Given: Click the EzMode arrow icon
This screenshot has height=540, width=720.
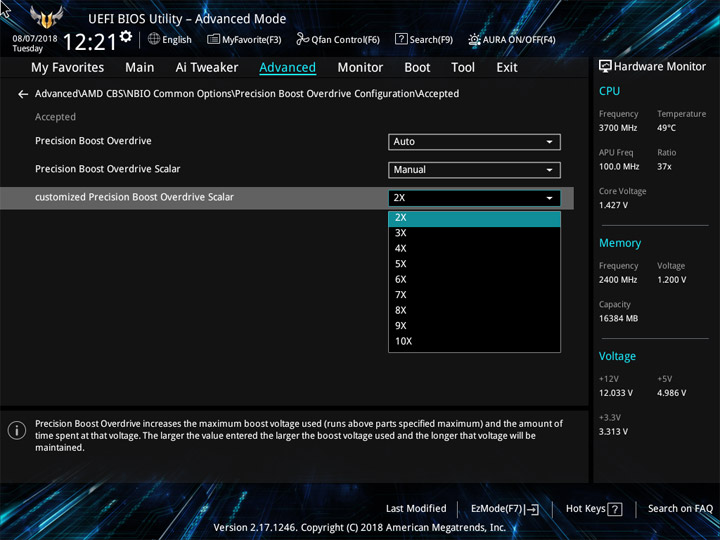Looking at the screenshot, I should coord(532,509).
